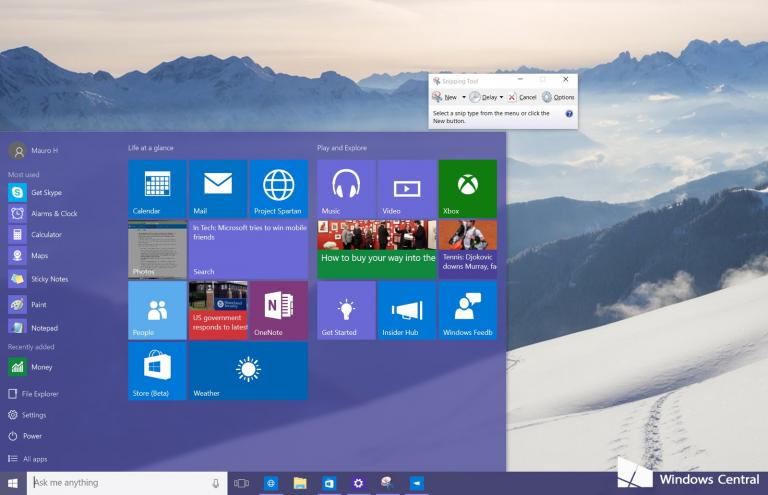This screenshot has height=495, width=768.
Task: Click the microphone icon in search box
Action: [215, 484]
